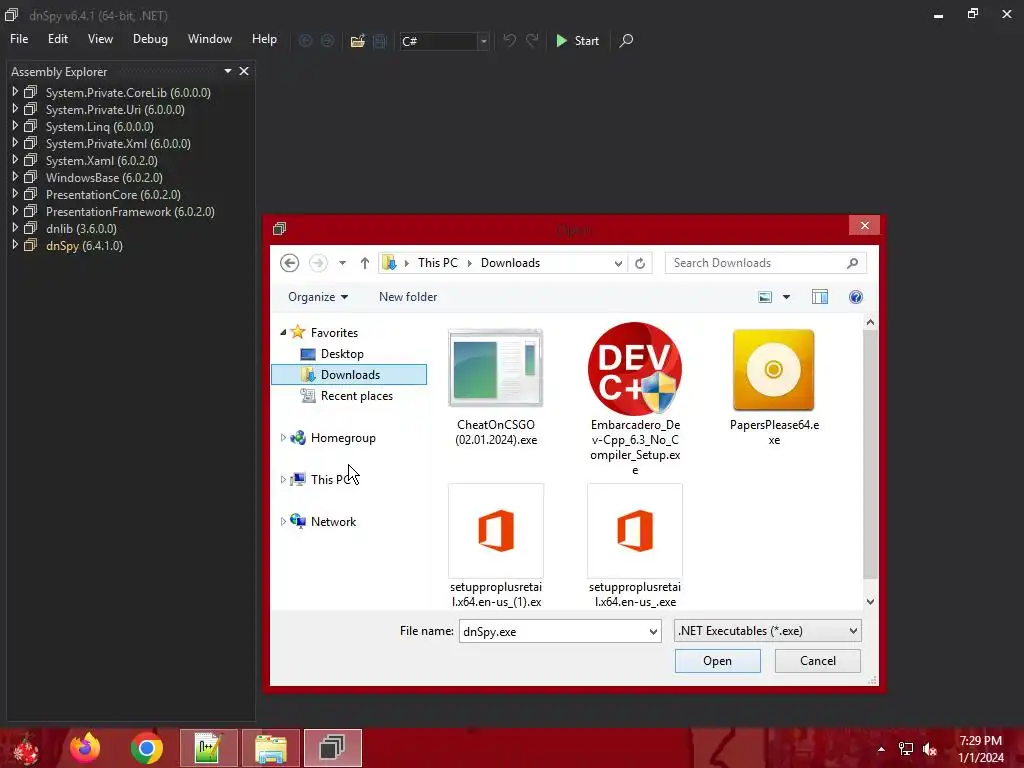Toggle the preview pane icon
1024x768 pixels.
coord(820,297)
